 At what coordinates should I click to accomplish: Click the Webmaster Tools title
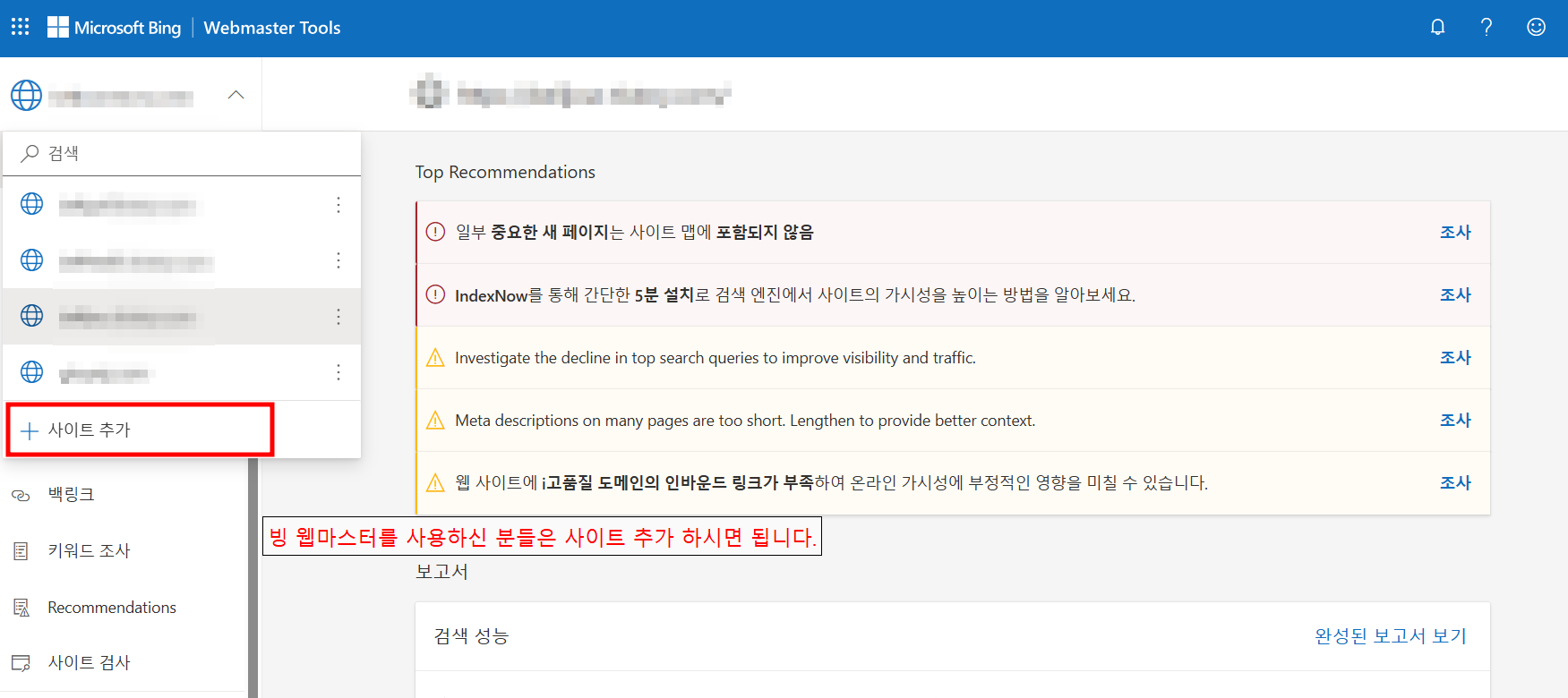click(272, 28)
